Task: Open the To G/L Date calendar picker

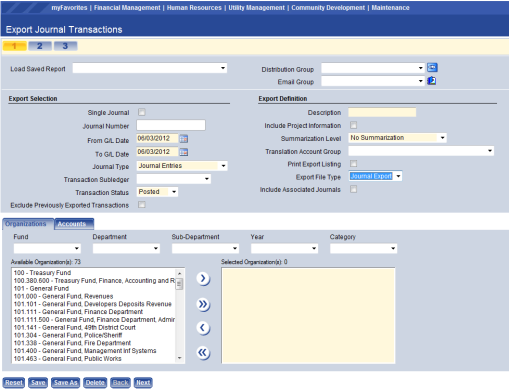Action: (184, 152)
